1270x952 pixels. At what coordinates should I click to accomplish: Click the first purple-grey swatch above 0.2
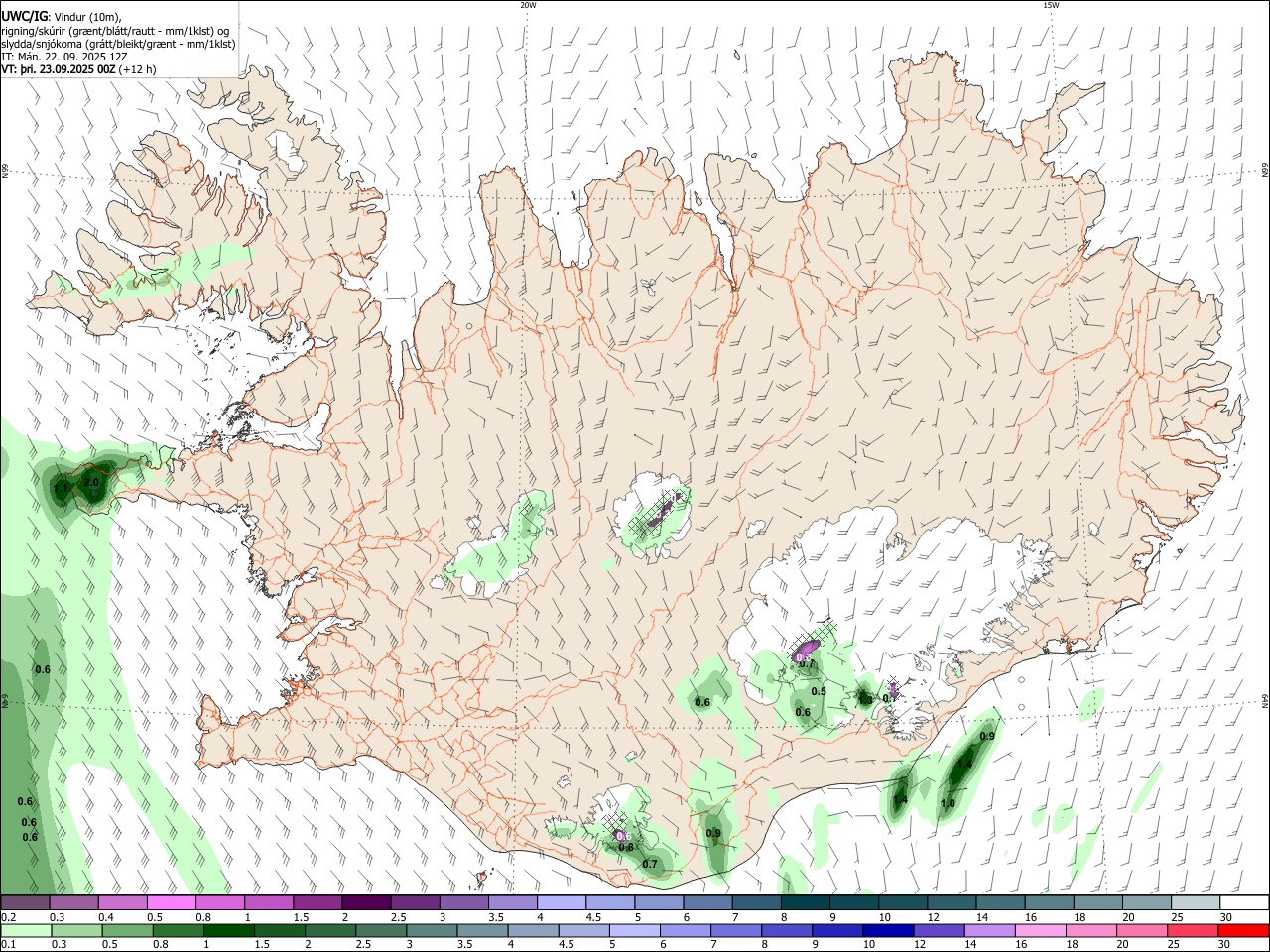click(x=25, y=902)
